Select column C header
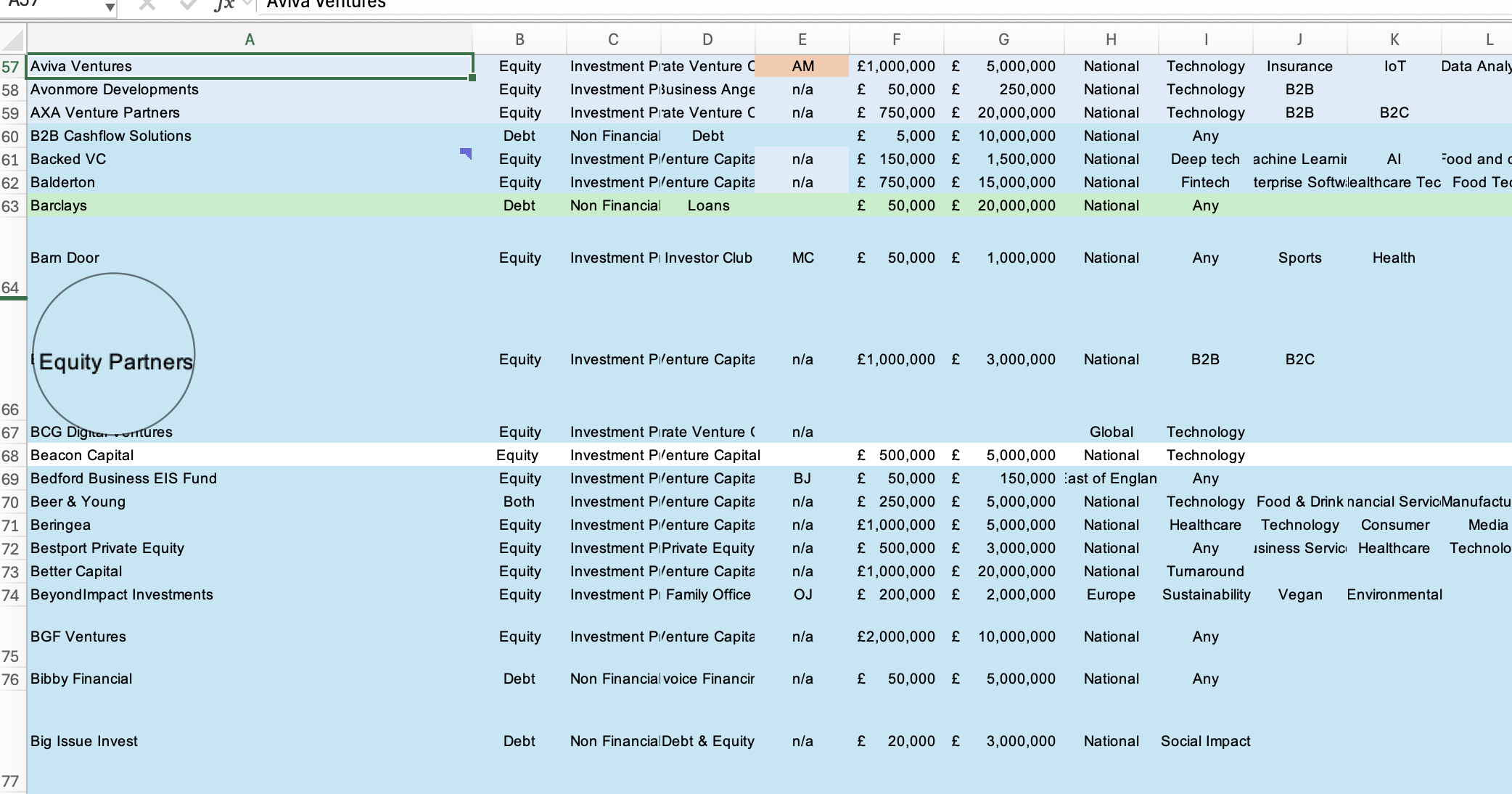 pyautogui.click(x=614, y=40)
